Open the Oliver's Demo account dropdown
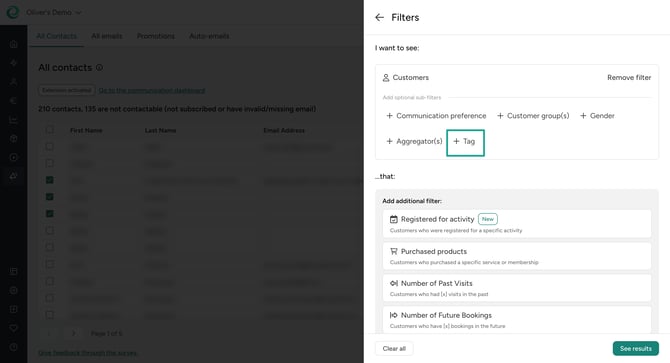This screenshot has width=670, height=363. coord(53,12)
